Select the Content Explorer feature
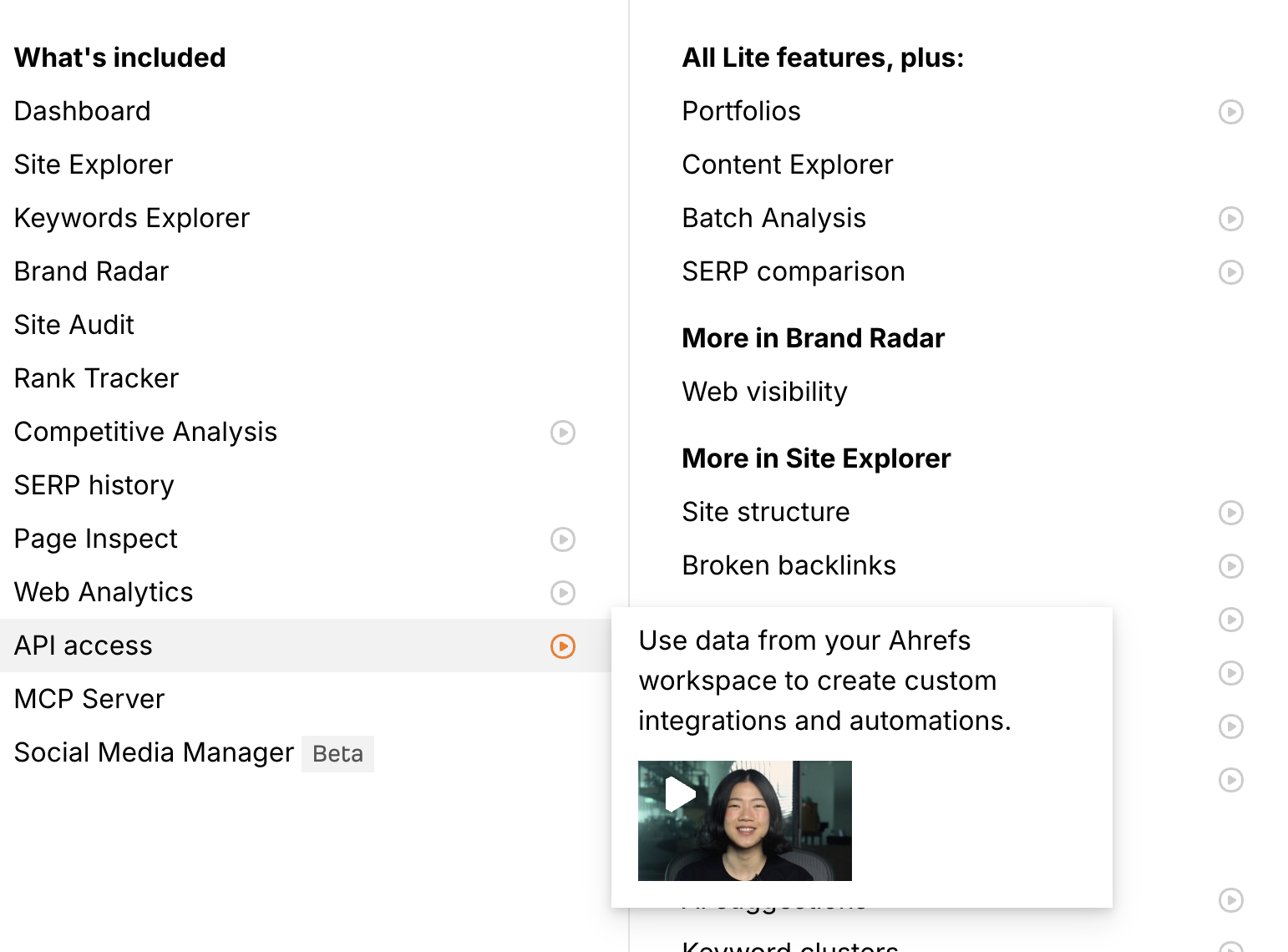Screen dimensions: 1288x952 787,165
